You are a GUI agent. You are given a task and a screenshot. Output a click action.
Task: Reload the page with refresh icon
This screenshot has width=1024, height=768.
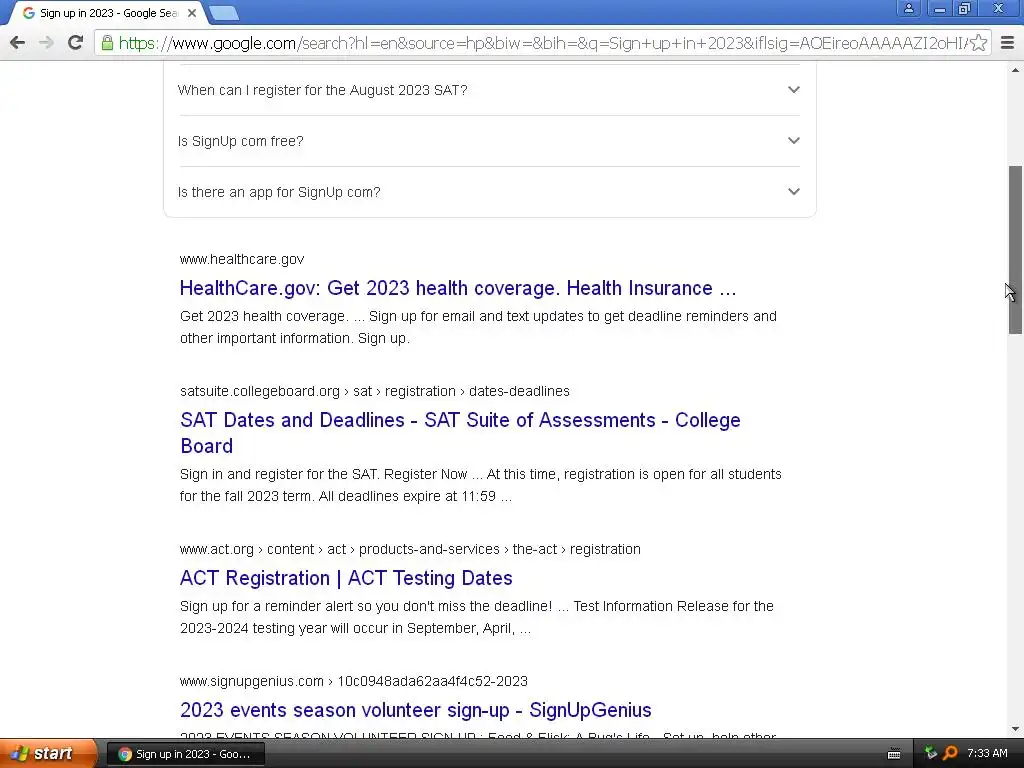pos(75,43)
